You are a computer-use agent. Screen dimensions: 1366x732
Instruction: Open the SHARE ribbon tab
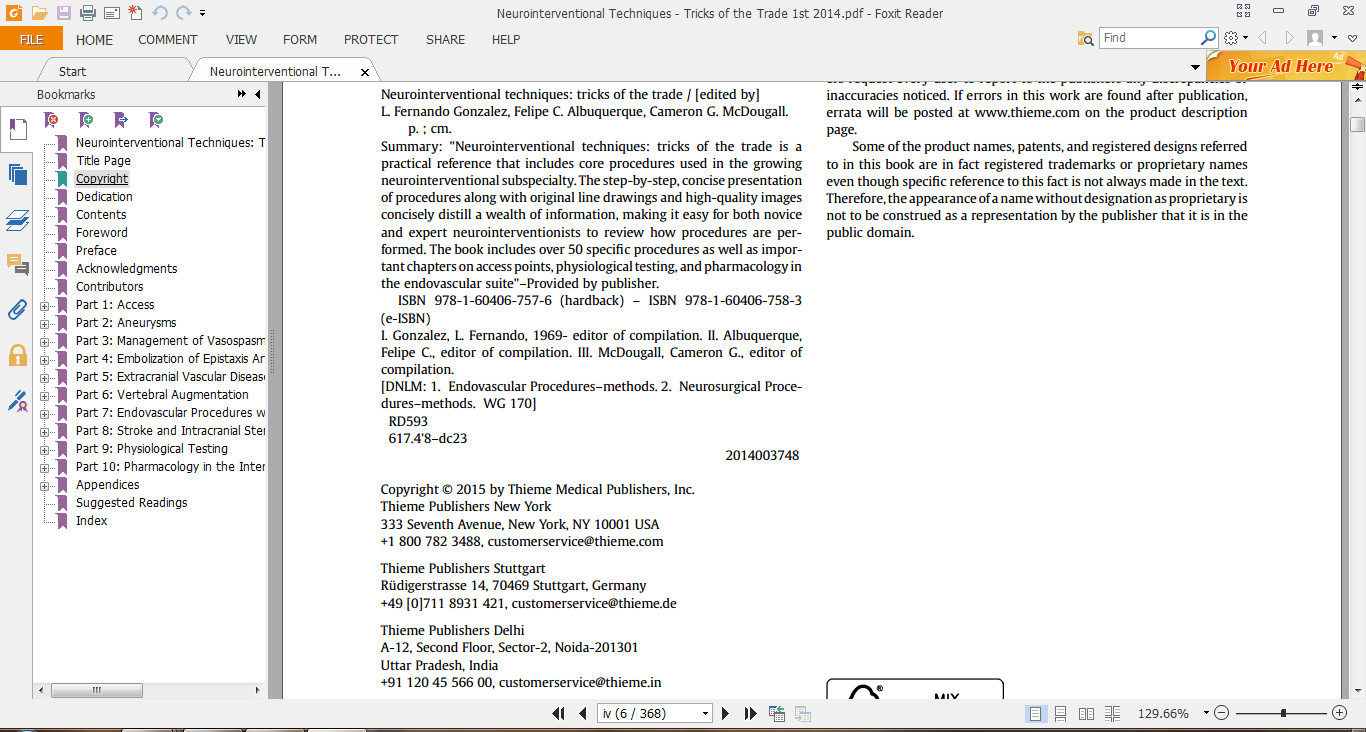tap(445, 39)
